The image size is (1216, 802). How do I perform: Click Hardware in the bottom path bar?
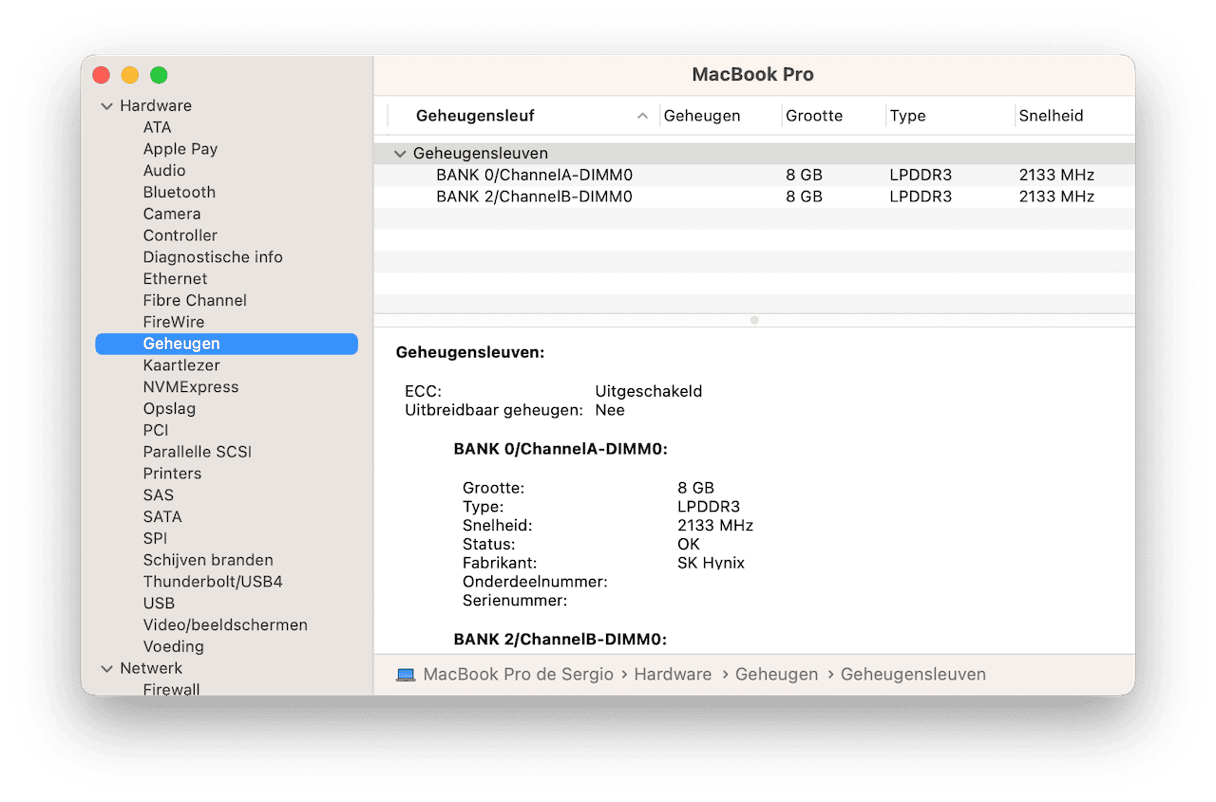[672, 675]
